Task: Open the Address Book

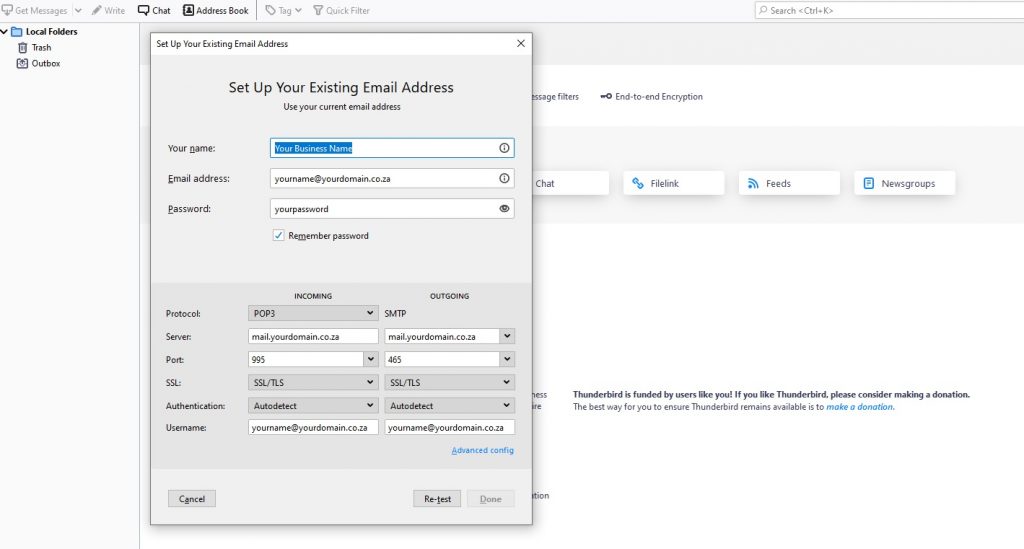Action: [x=216, y=10]
